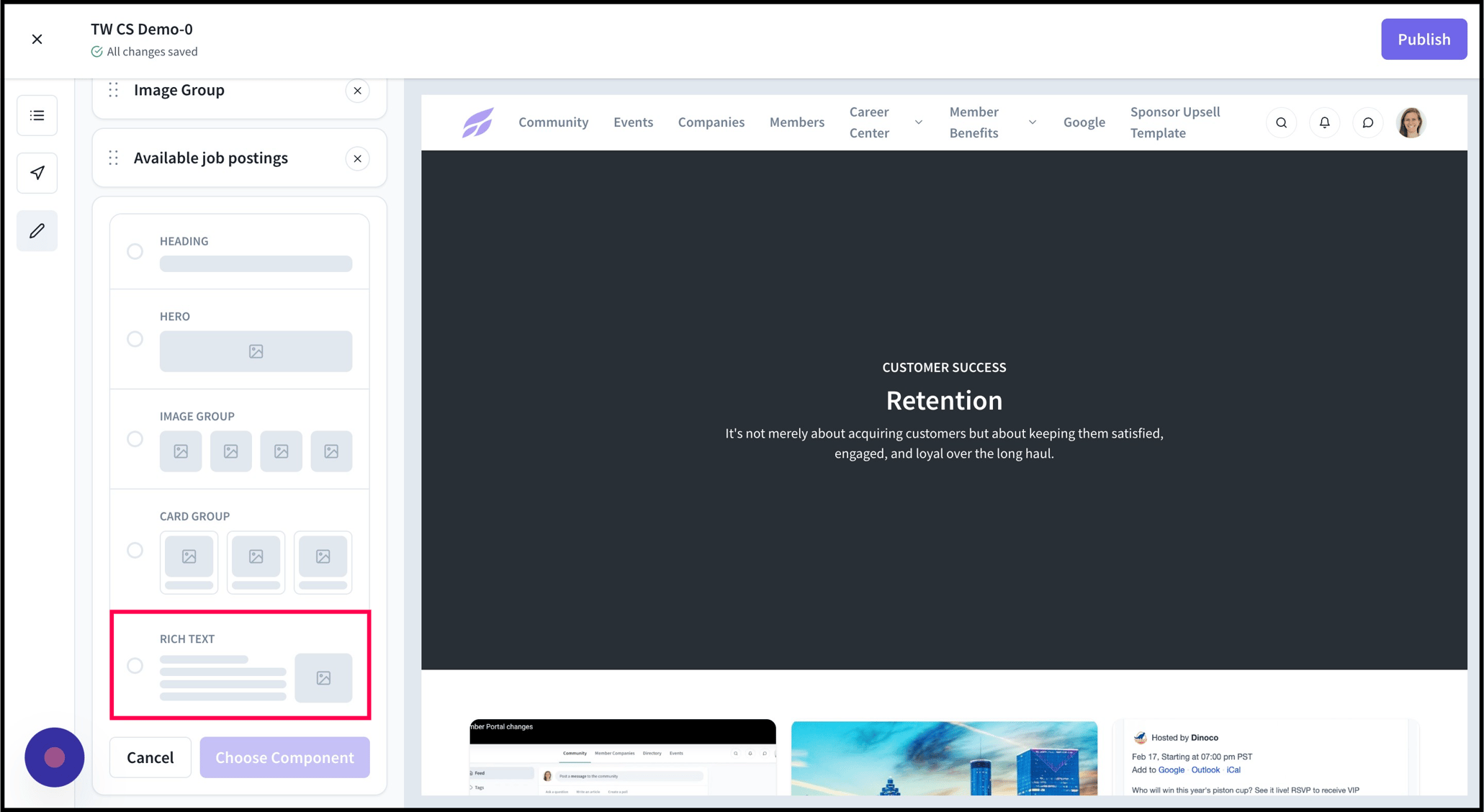Open the Sponsor Upsell Template nav item
This screenshot has width=1484, height=812.
[x=1174, y=122]
